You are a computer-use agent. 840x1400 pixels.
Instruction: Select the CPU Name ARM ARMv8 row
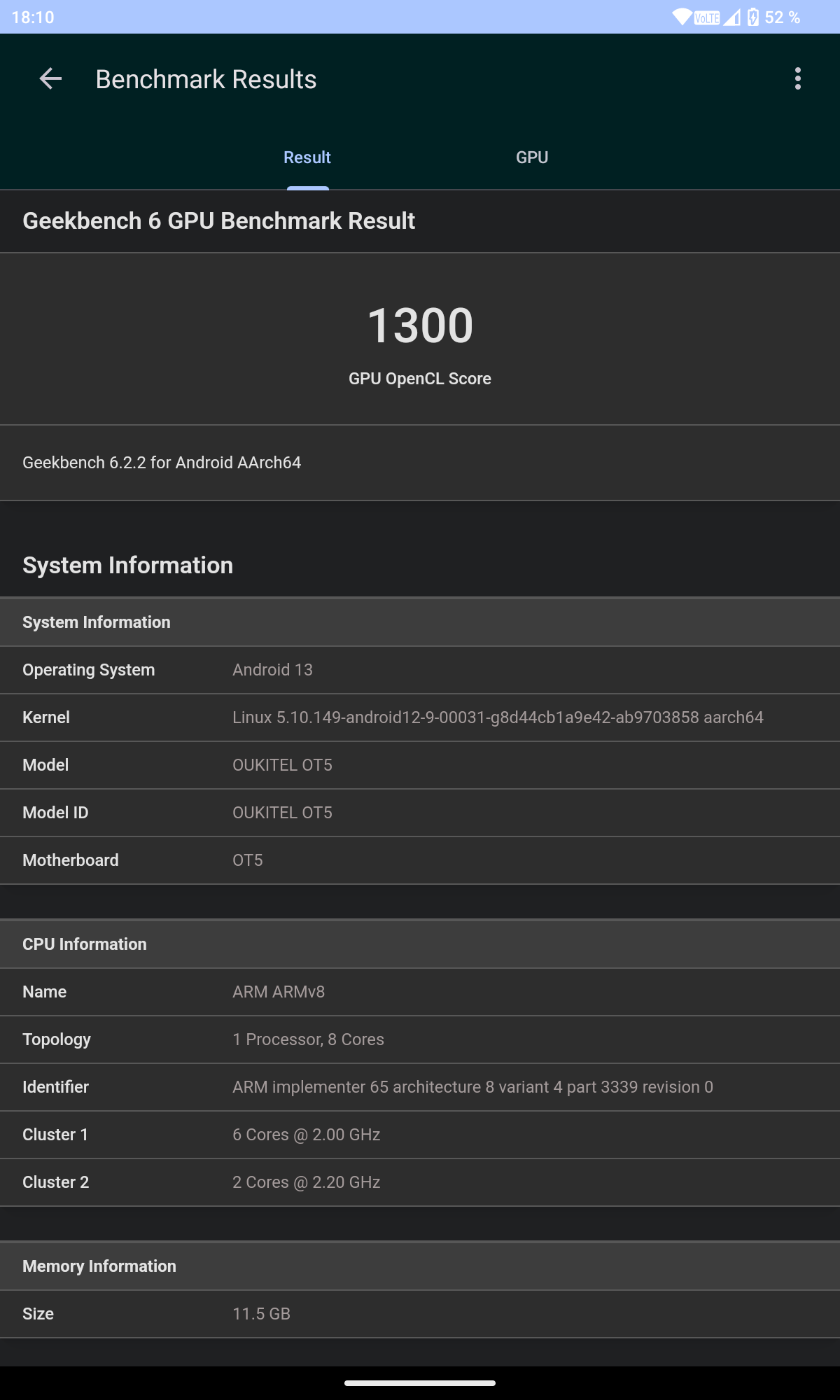[x=420, y=992]
